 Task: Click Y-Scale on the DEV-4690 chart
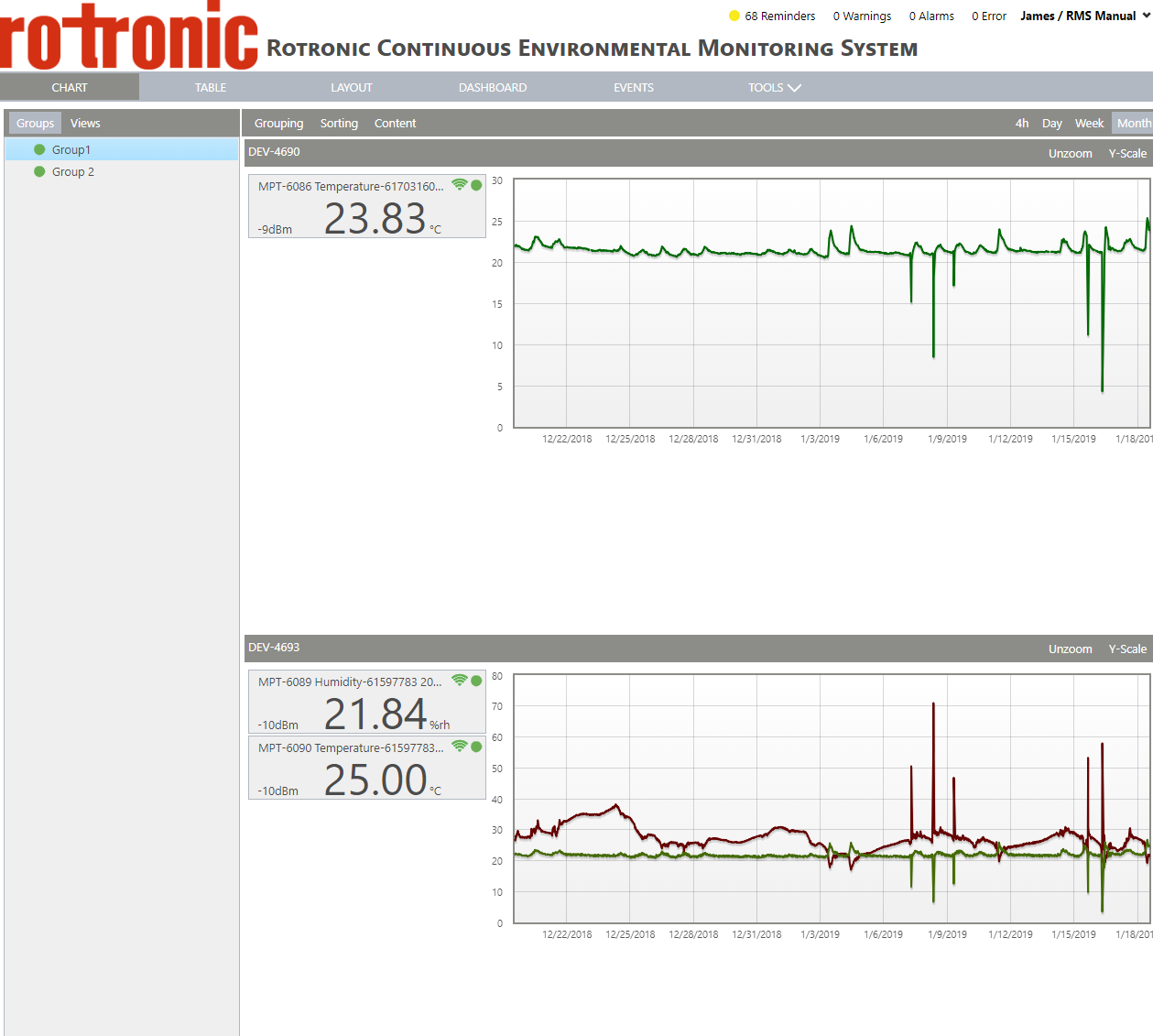pyautogui.click(x=1127, y=153)
